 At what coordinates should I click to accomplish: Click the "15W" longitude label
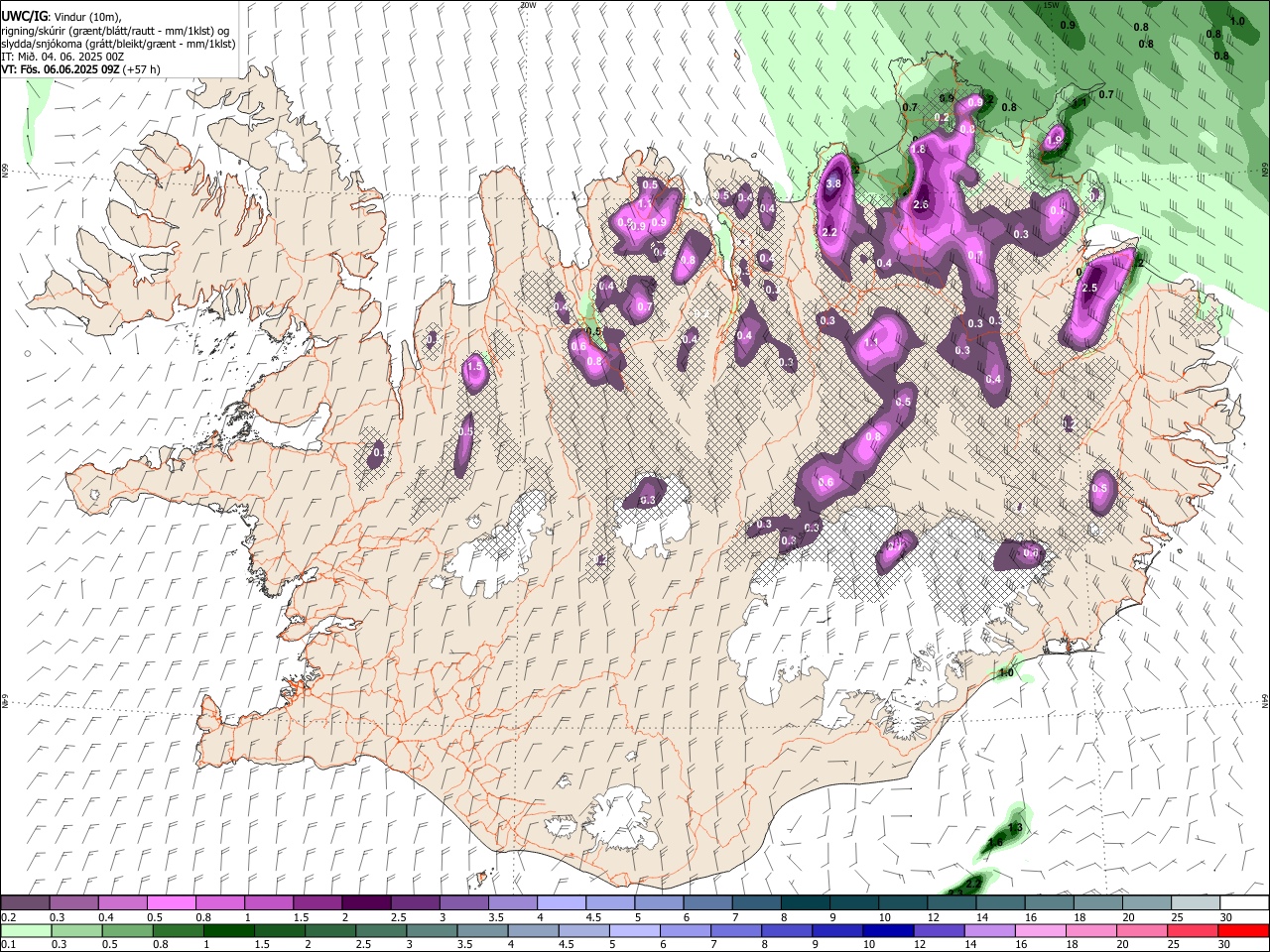pyautogui.click(x=1051, y=5)
